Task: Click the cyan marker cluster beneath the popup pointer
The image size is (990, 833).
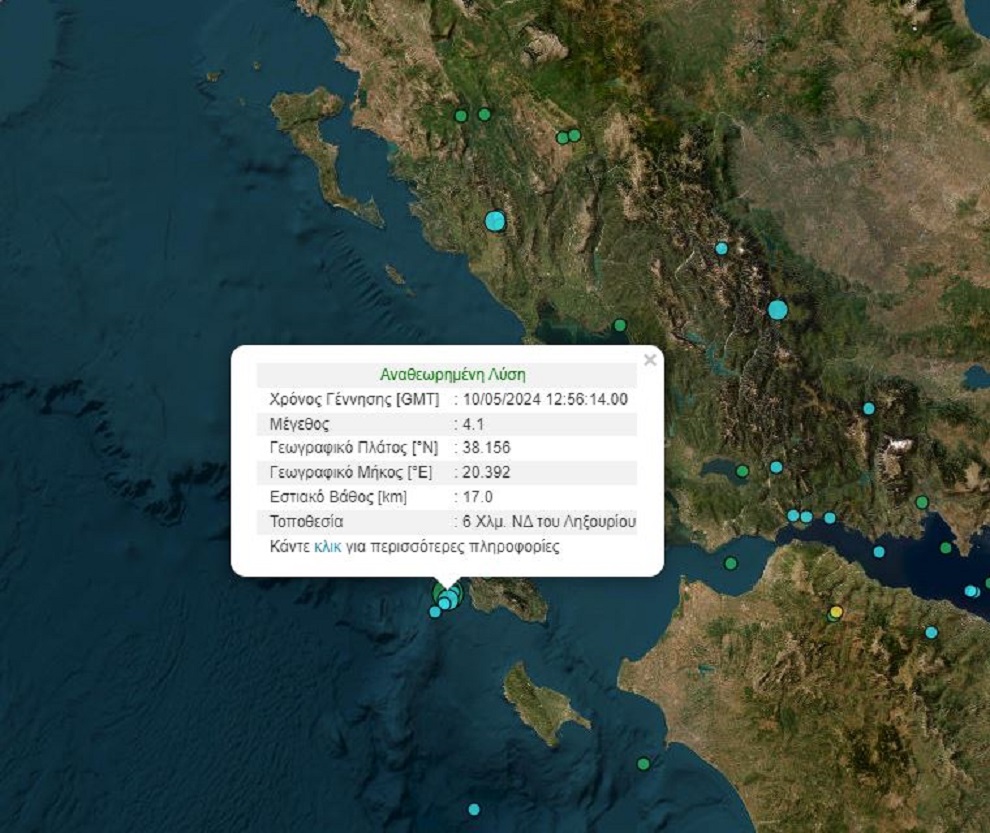Action: 449,597
